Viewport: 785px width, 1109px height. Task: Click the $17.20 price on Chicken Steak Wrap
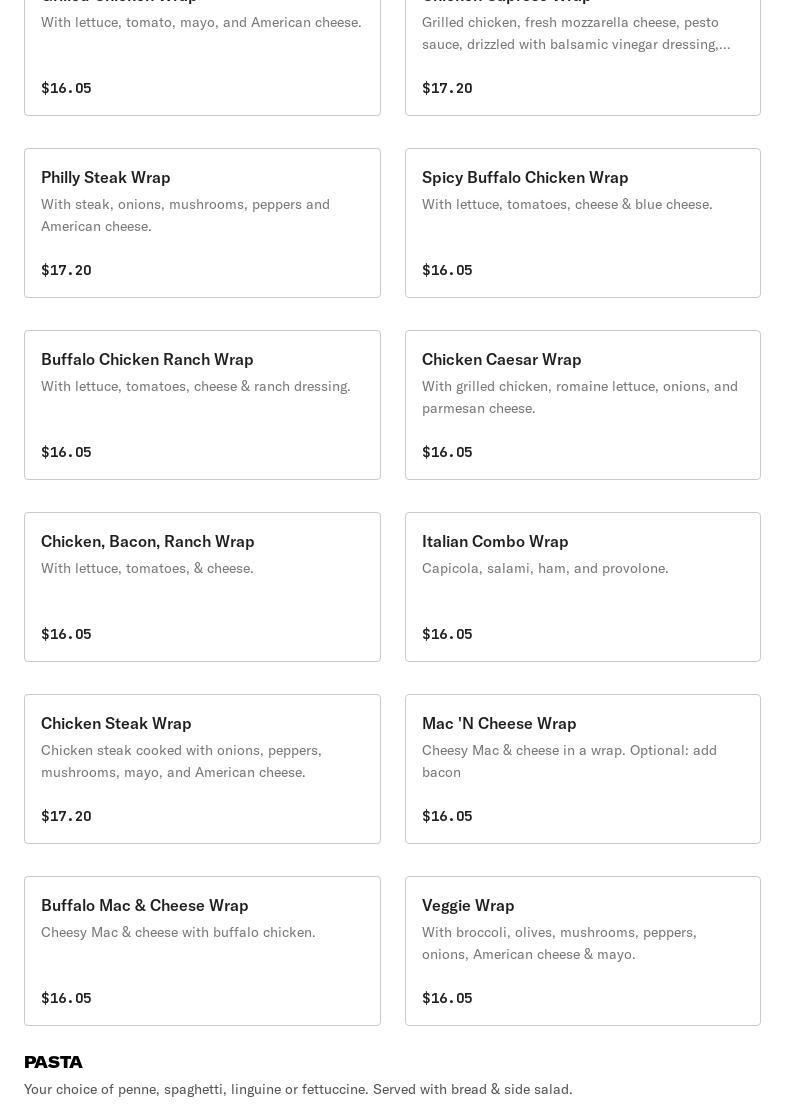click(66, 816)
